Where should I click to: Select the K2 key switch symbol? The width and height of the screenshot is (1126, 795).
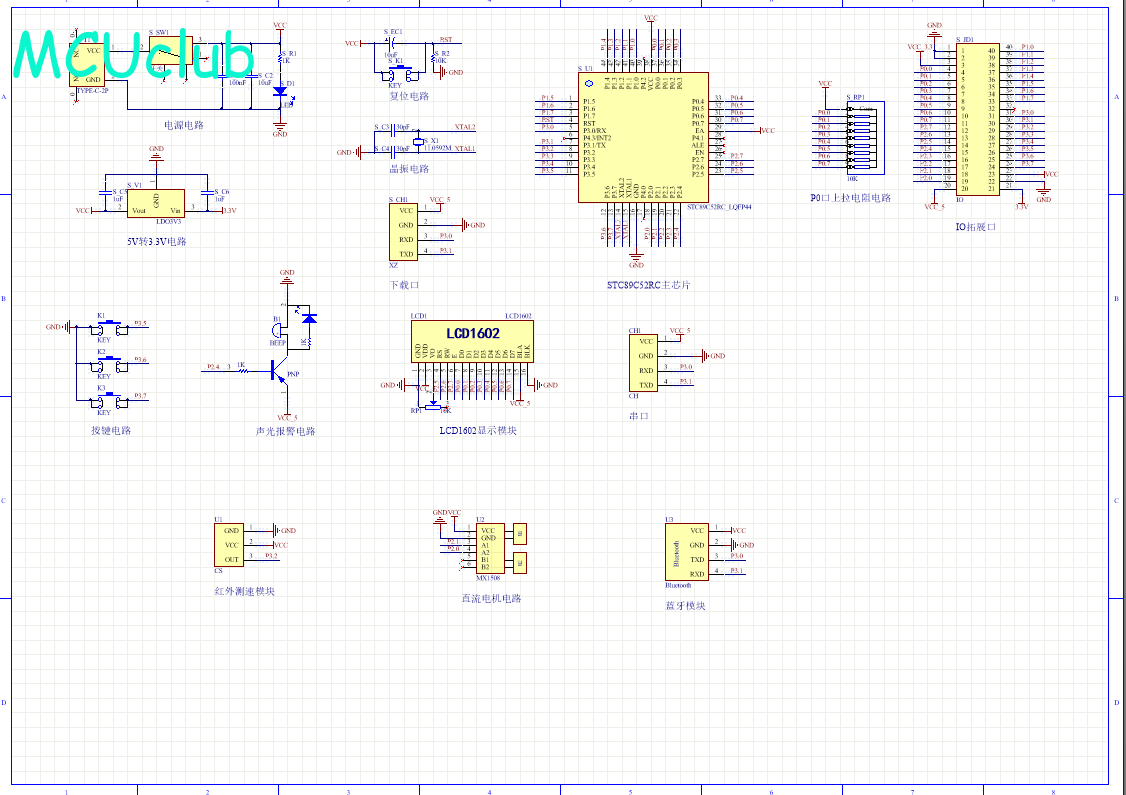tap(109, 365)
